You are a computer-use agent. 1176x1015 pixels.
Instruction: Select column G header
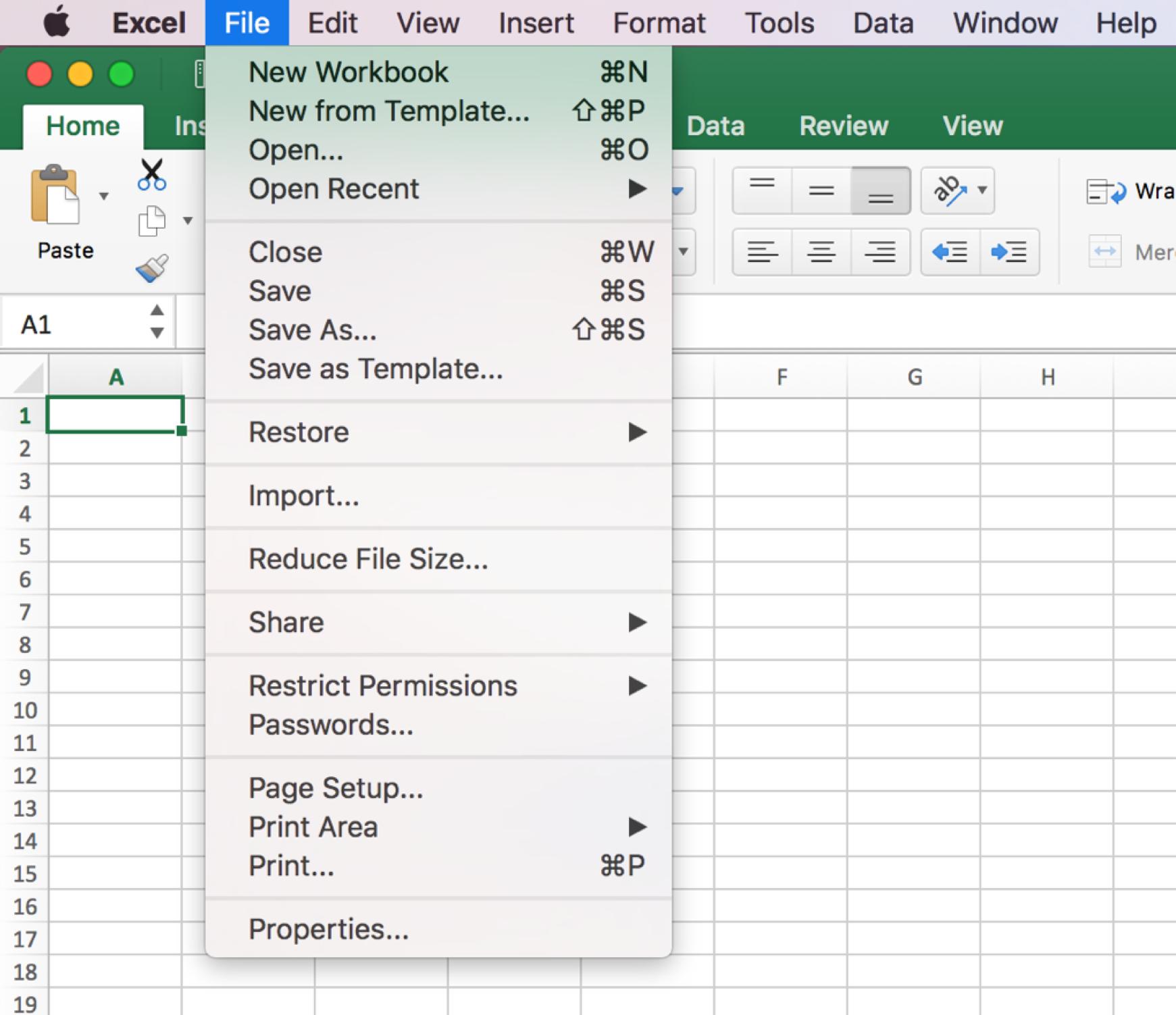915,377
